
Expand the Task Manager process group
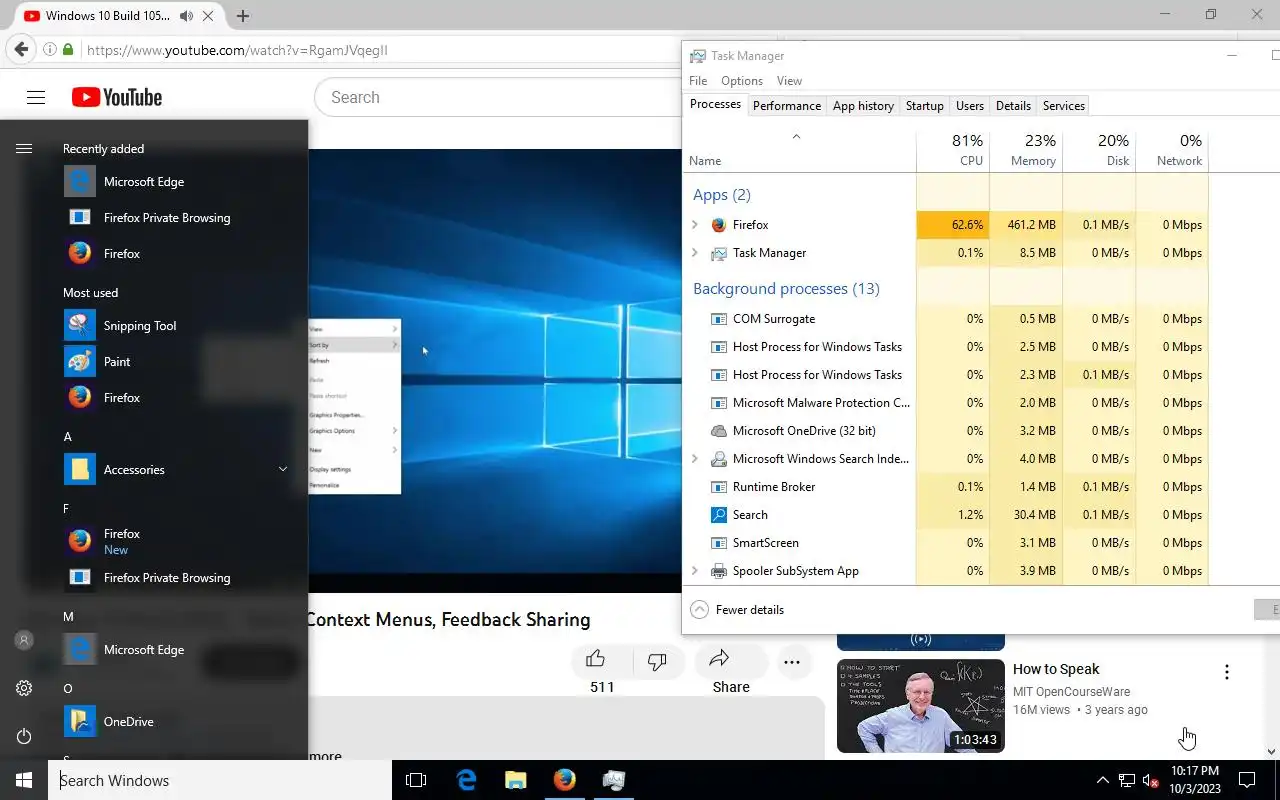coord(695,253)
